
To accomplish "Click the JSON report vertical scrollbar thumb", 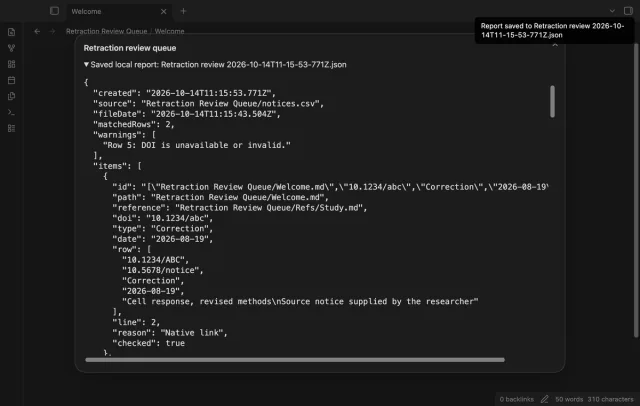I will click(x=552, y=101).
